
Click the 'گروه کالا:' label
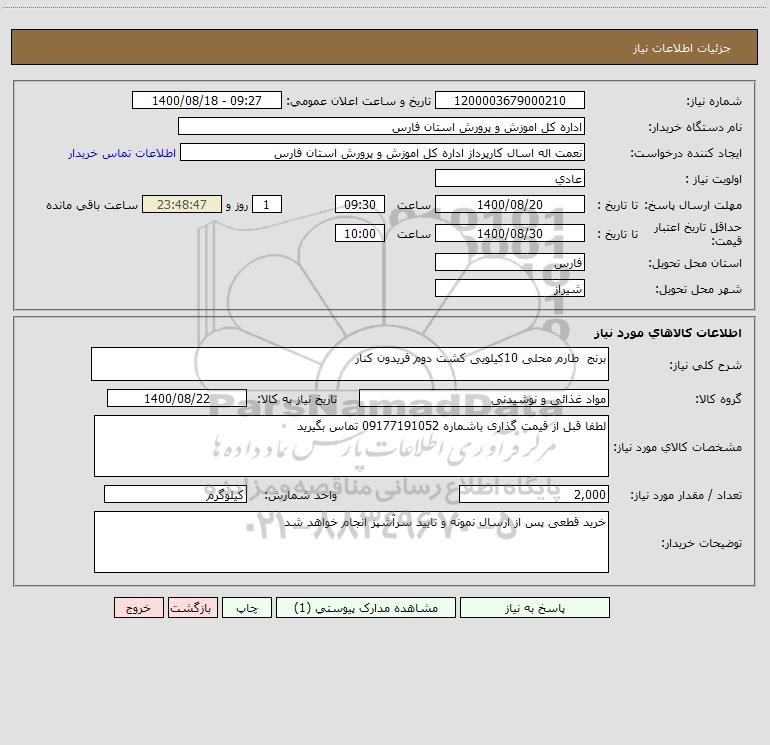click(x=718, y=399)
